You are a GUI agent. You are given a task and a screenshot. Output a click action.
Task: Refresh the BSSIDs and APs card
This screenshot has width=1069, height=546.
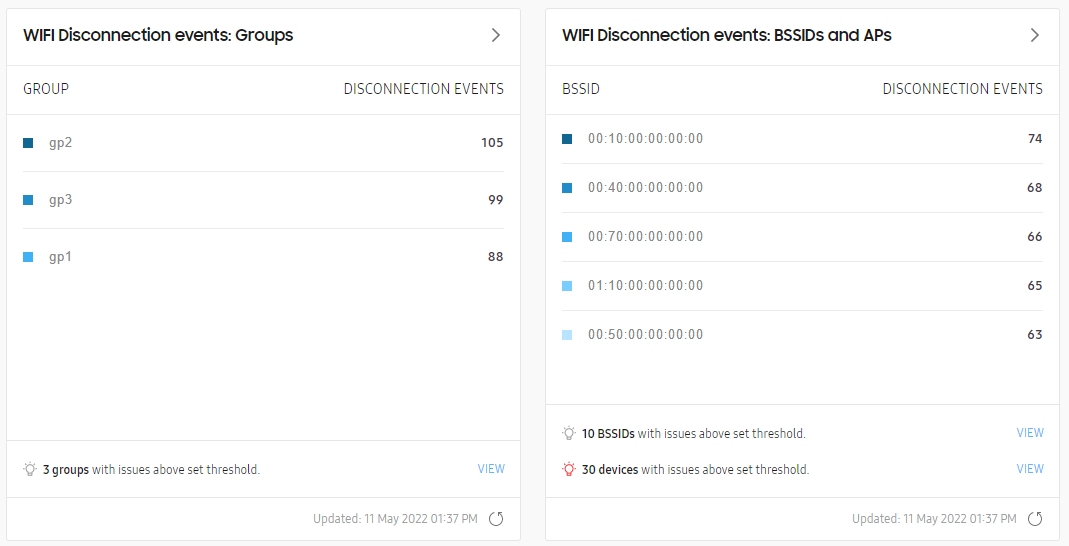click(1035, 519)
